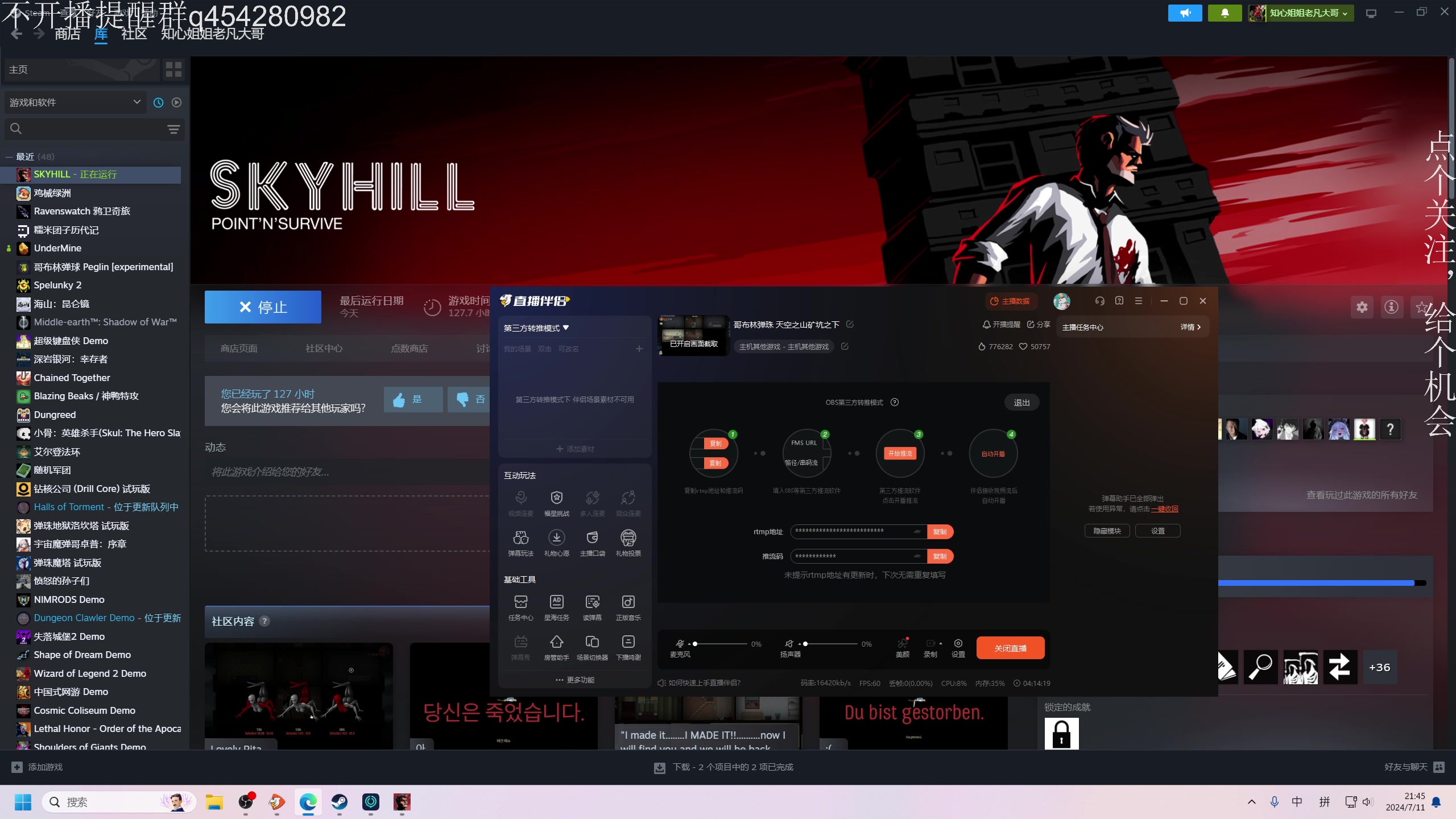Mute the 麦克风 microphone icon
1456x819 pixels.
(680, 644)
